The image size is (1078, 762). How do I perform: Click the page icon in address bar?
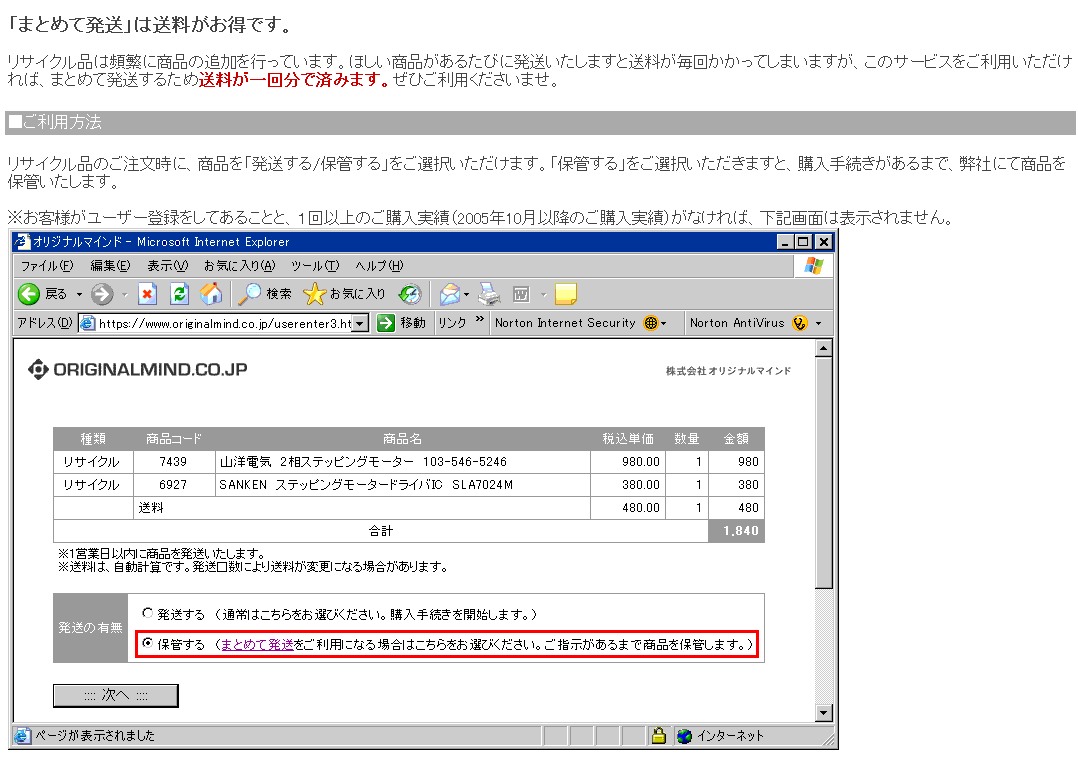click(87, 323)
